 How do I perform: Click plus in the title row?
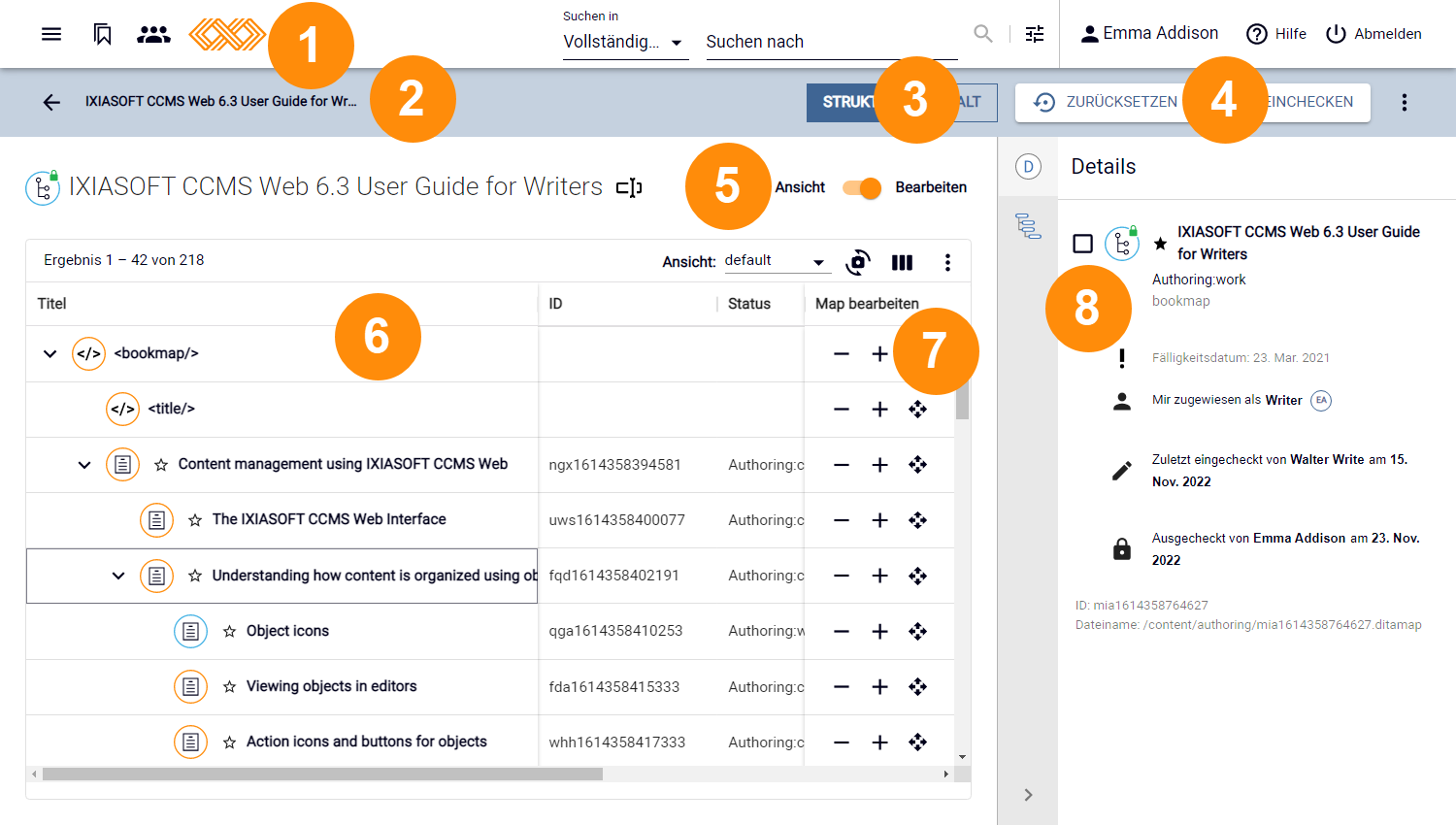879,410
